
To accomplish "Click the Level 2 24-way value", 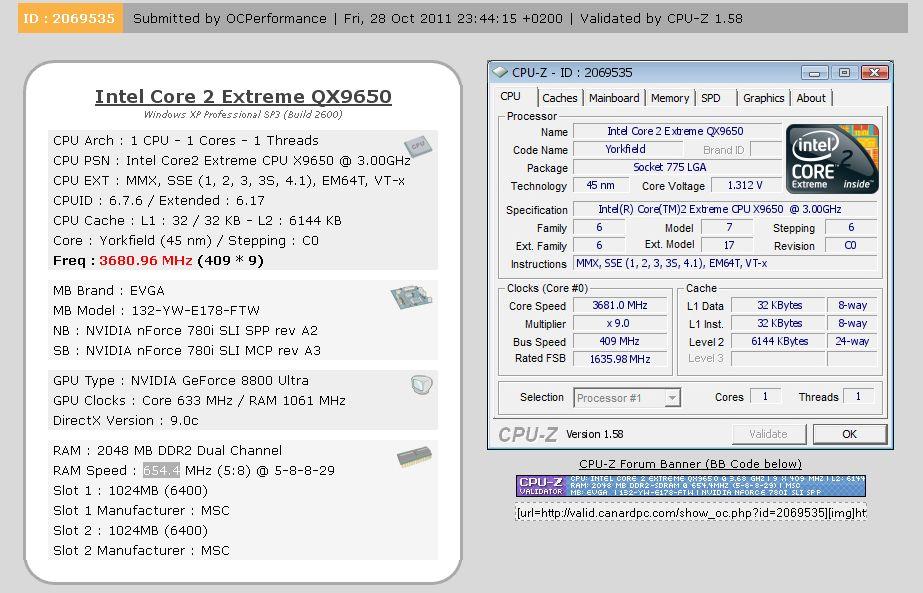I will [852, 341].
